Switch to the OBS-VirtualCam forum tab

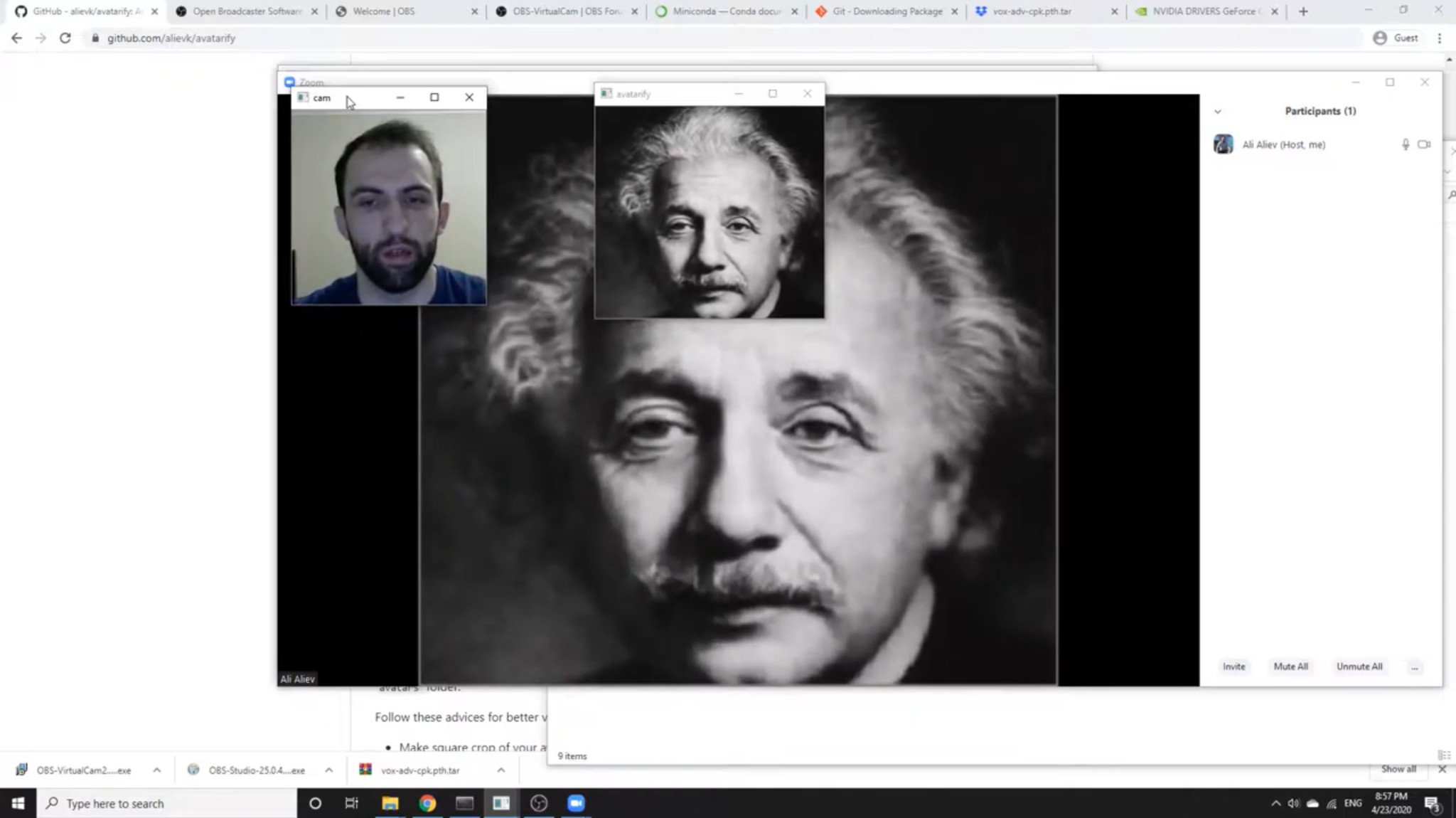point(567,11)
